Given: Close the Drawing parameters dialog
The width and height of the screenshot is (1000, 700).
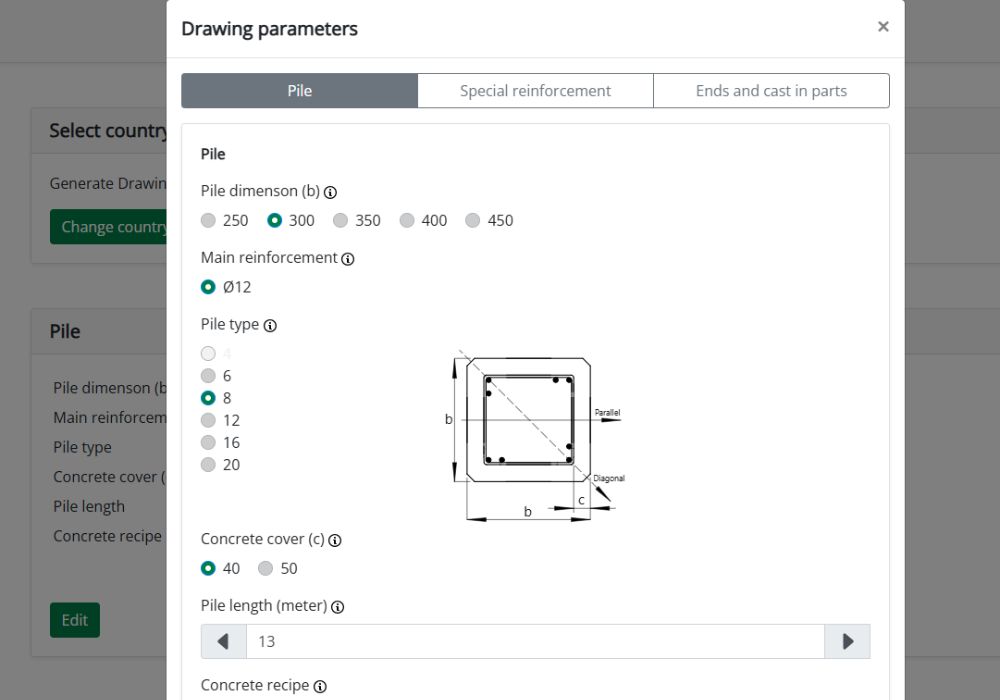Looking at the screenshot, I should [x=883, y=27].
